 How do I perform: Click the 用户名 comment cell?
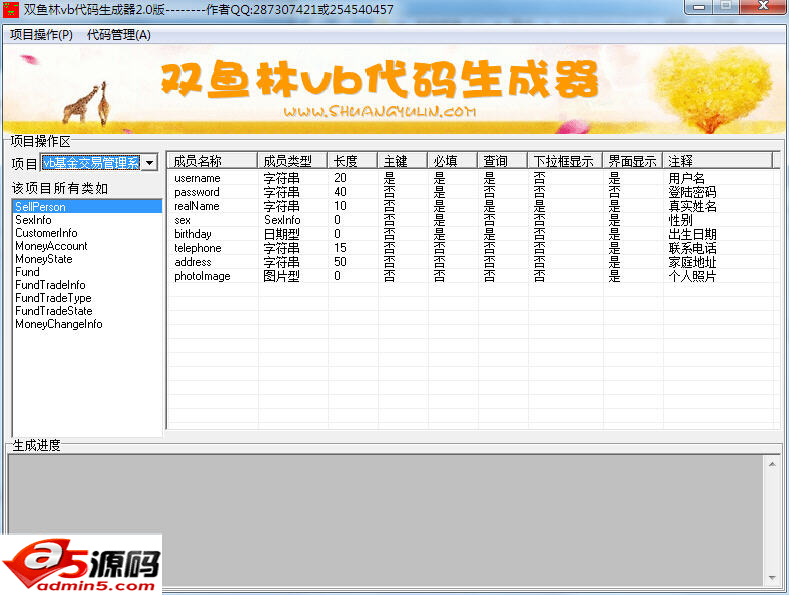(x=686, y=178)
